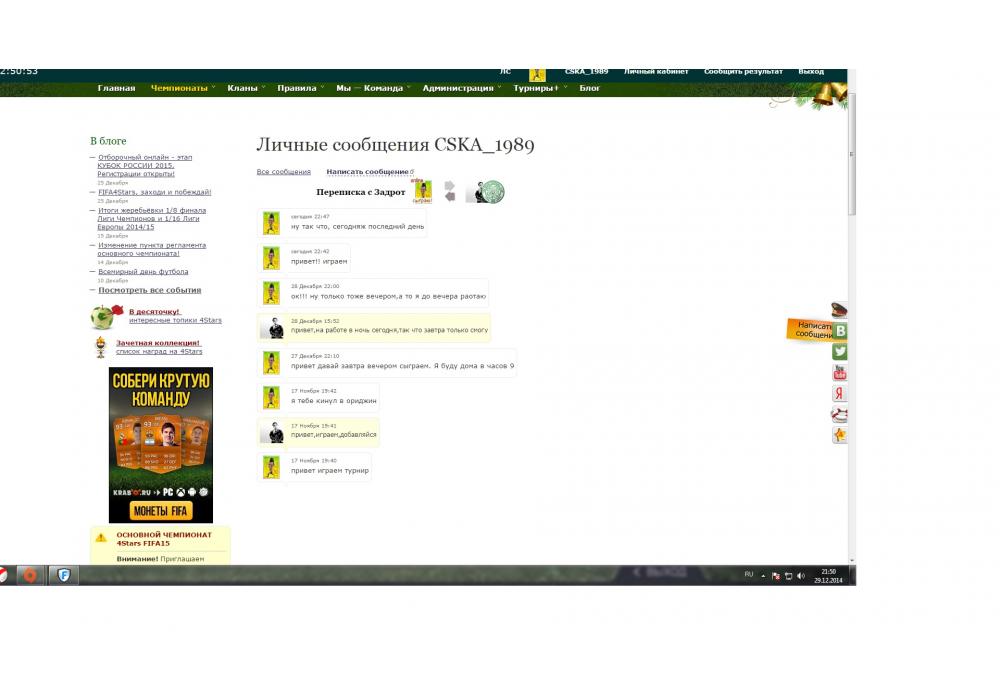Click the star favorites sidebar icon
This screenshot has width=1000, height=700.
click(x=840, y=435)
